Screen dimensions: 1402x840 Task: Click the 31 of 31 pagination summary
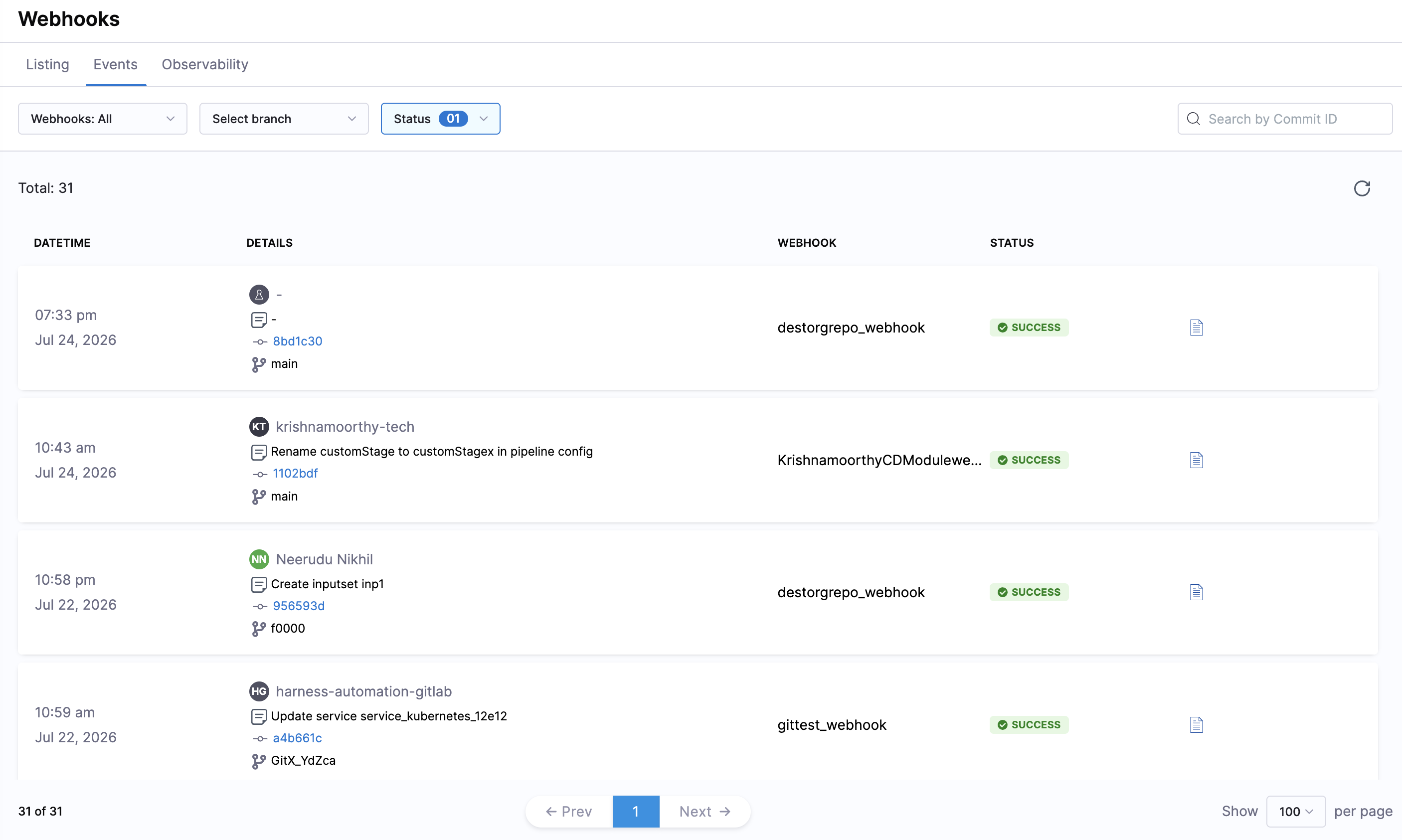tap(40, 811)
